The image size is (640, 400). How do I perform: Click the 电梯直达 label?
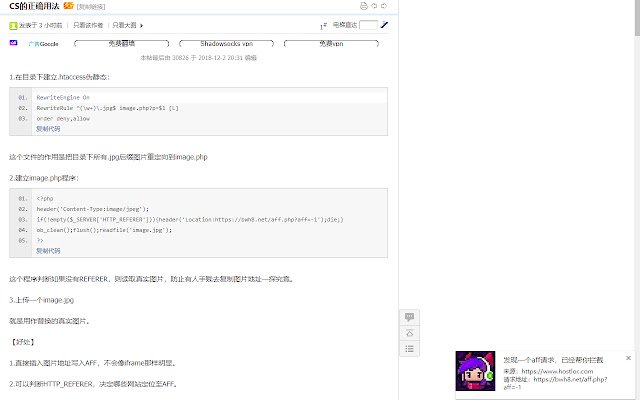[345, 25]
